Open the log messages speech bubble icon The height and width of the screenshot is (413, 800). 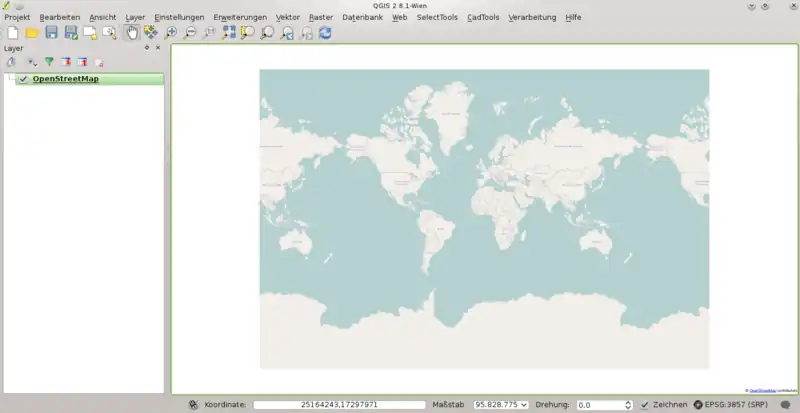pyautogui.click(x=785, y=404)
